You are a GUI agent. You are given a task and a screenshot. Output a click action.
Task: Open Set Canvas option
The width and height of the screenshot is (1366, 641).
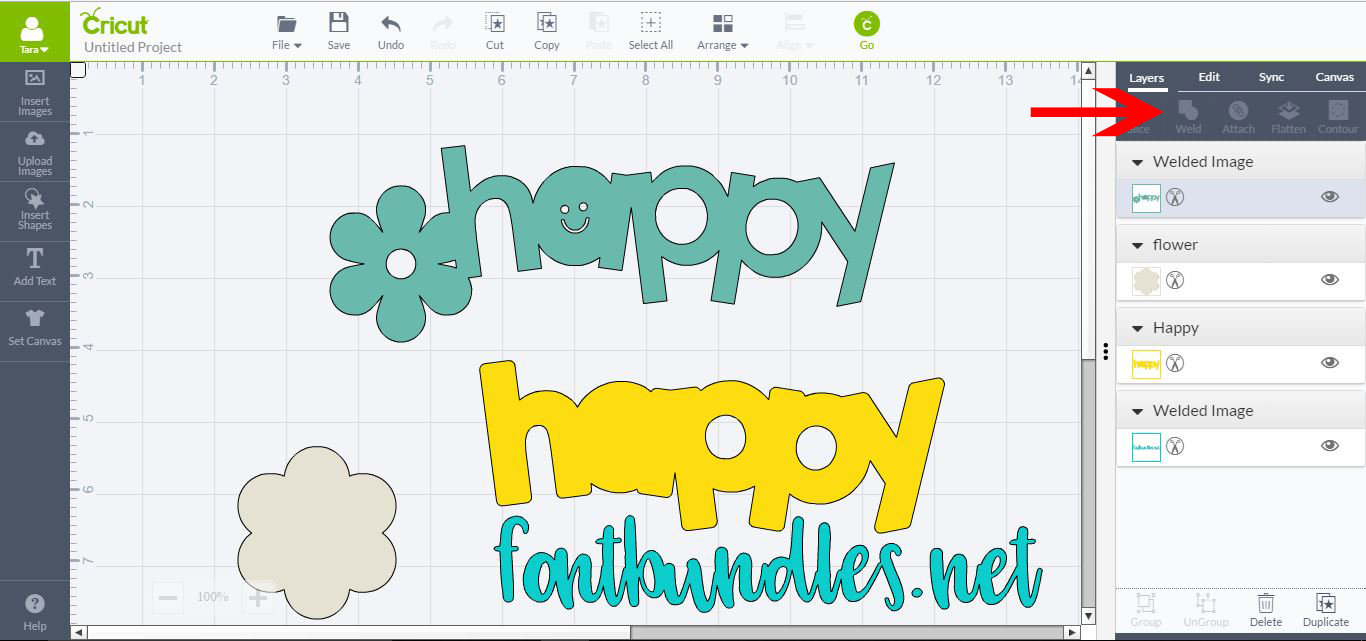[34, 328]
